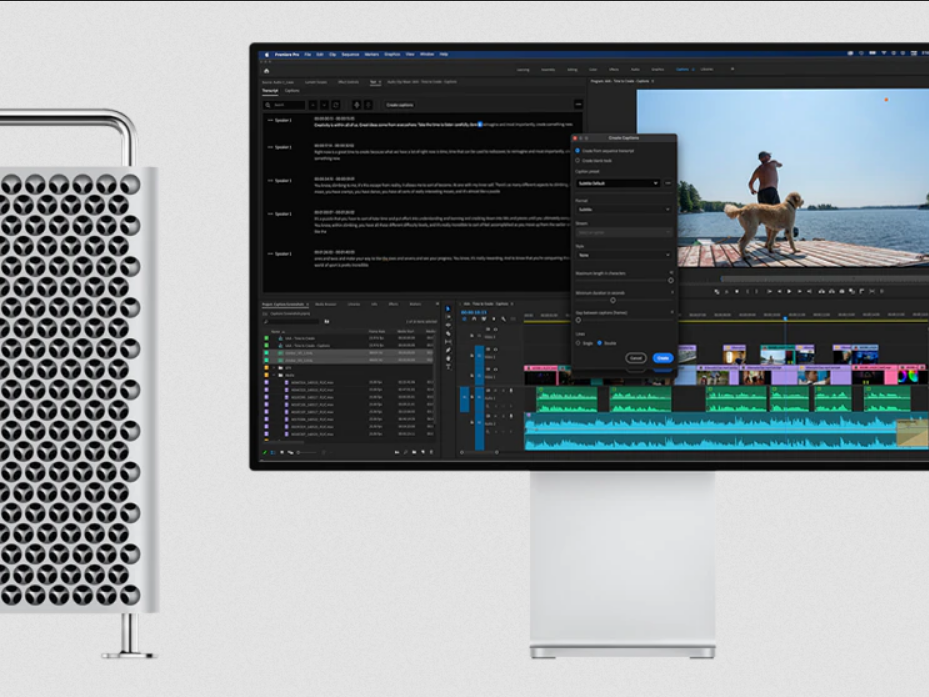The image size is (929, 697).
Task: Go to previous search result arrow
Action: (313, 105)
